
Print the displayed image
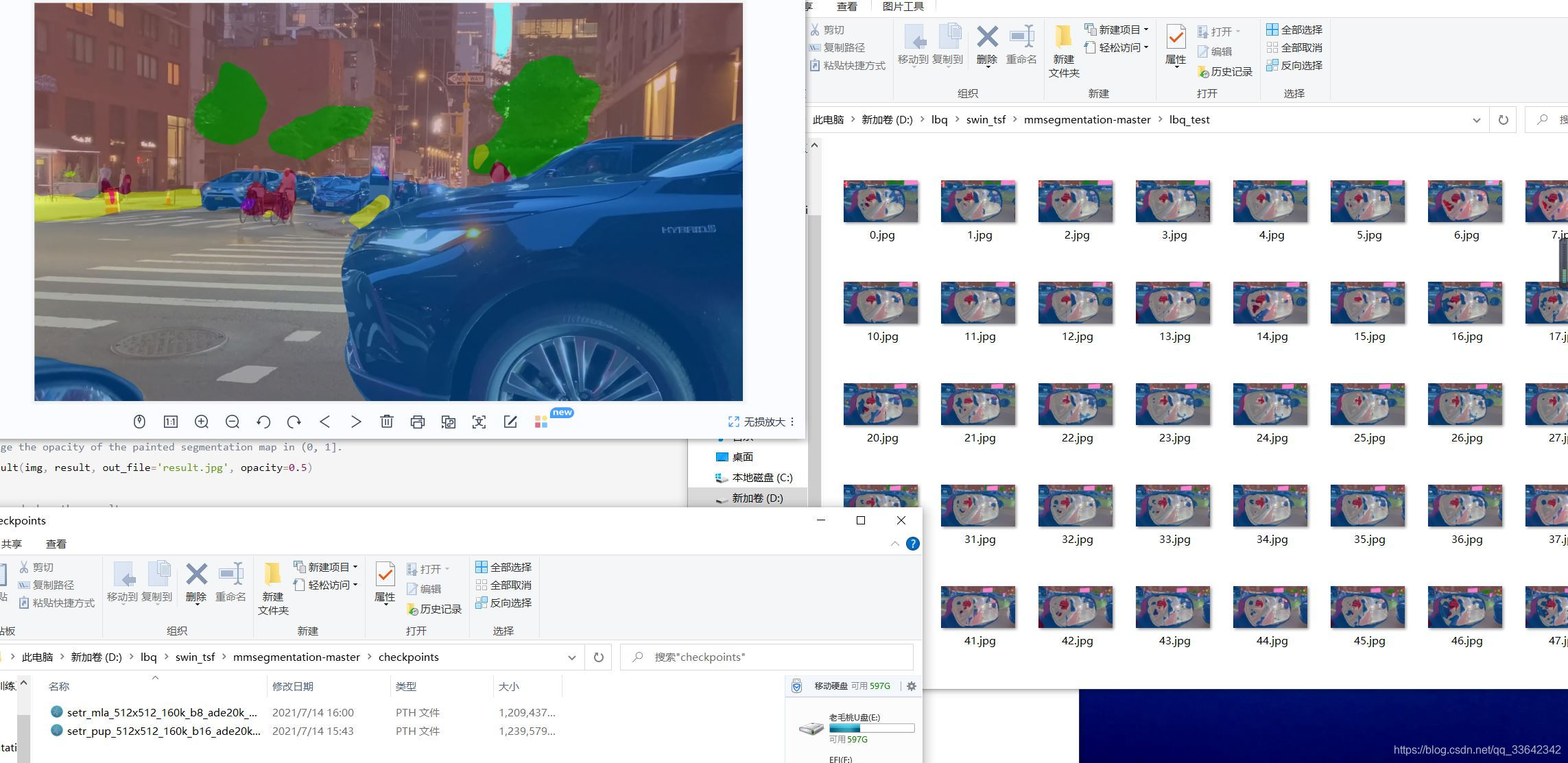point(418,422)
